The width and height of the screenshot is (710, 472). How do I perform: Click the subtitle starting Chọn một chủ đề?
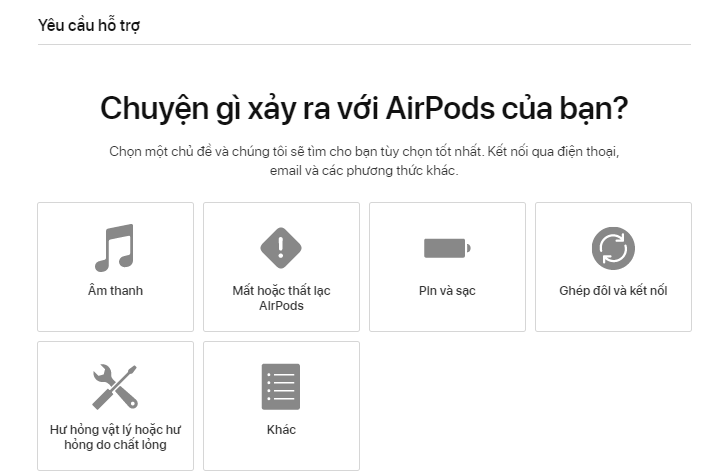[364, 161]
